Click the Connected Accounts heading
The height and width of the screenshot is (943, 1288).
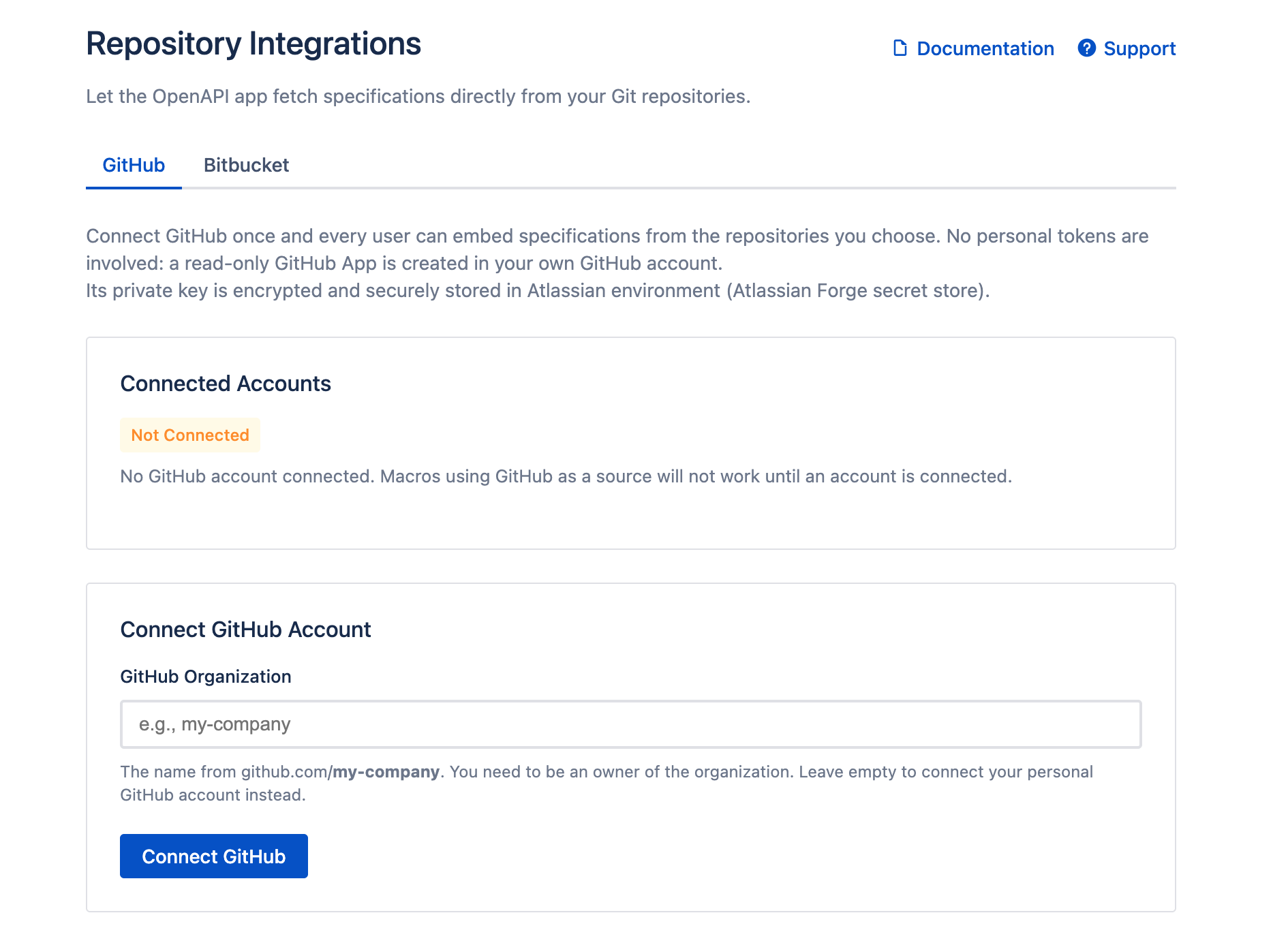click(226, 384)
